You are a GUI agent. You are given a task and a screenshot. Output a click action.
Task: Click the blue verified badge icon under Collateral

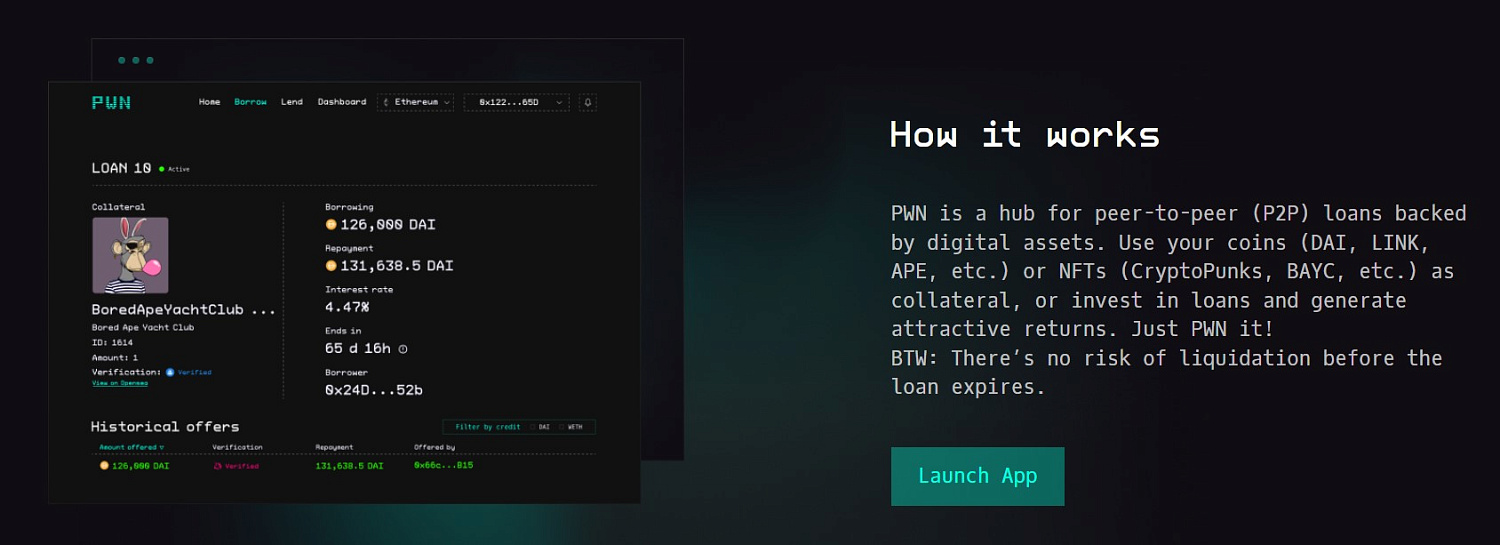coord(170,372)
